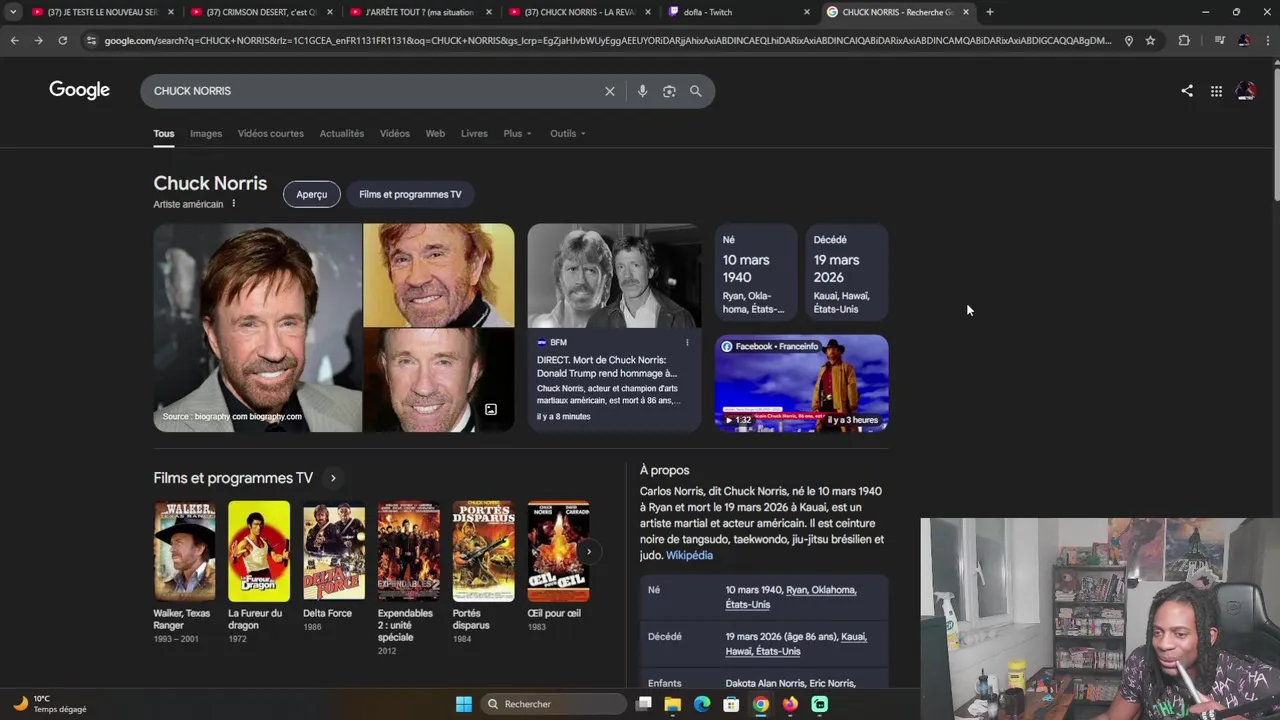Open Google Lens image search

coord(669,91)
